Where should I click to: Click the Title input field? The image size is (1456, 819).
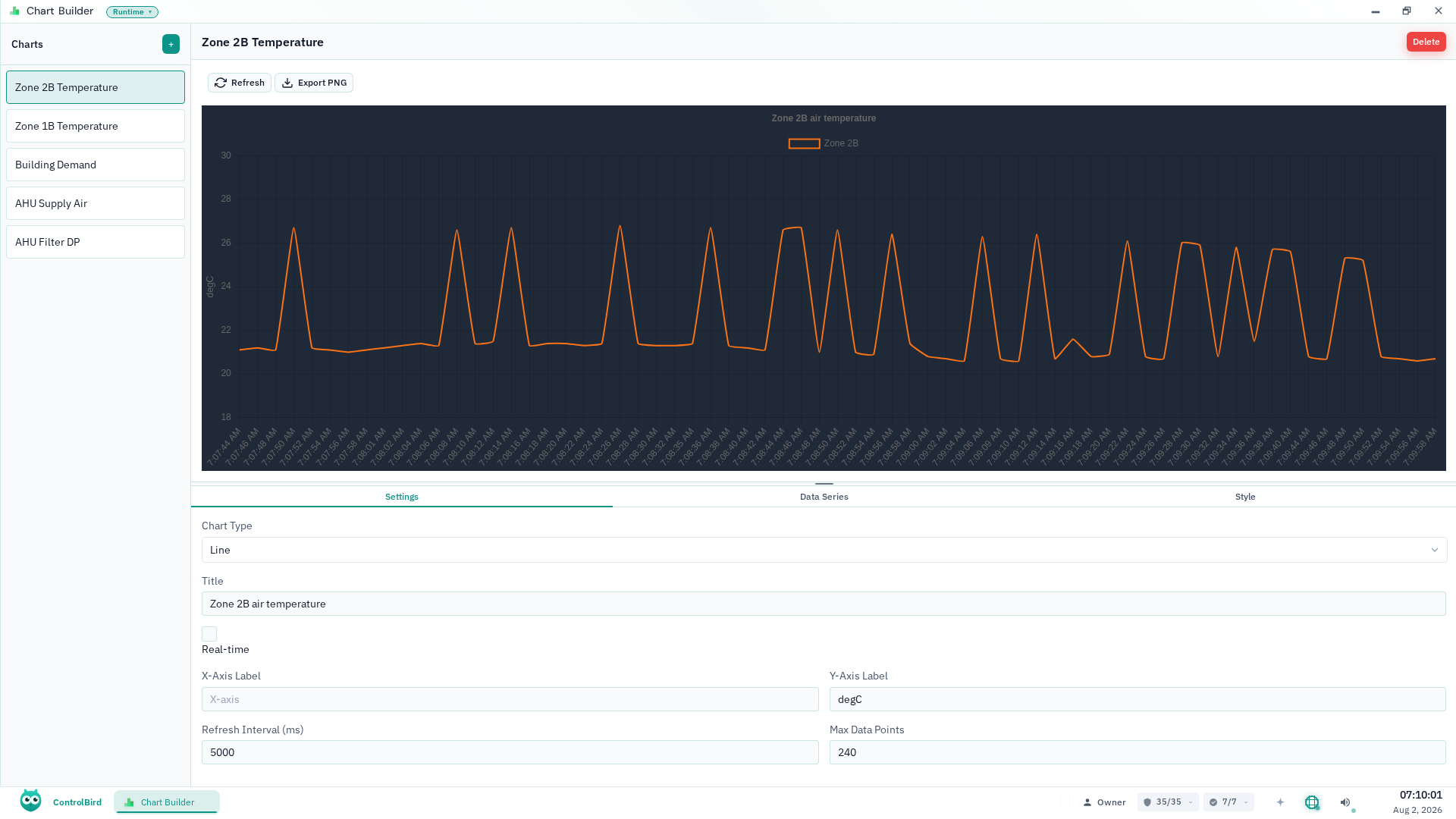824,604
